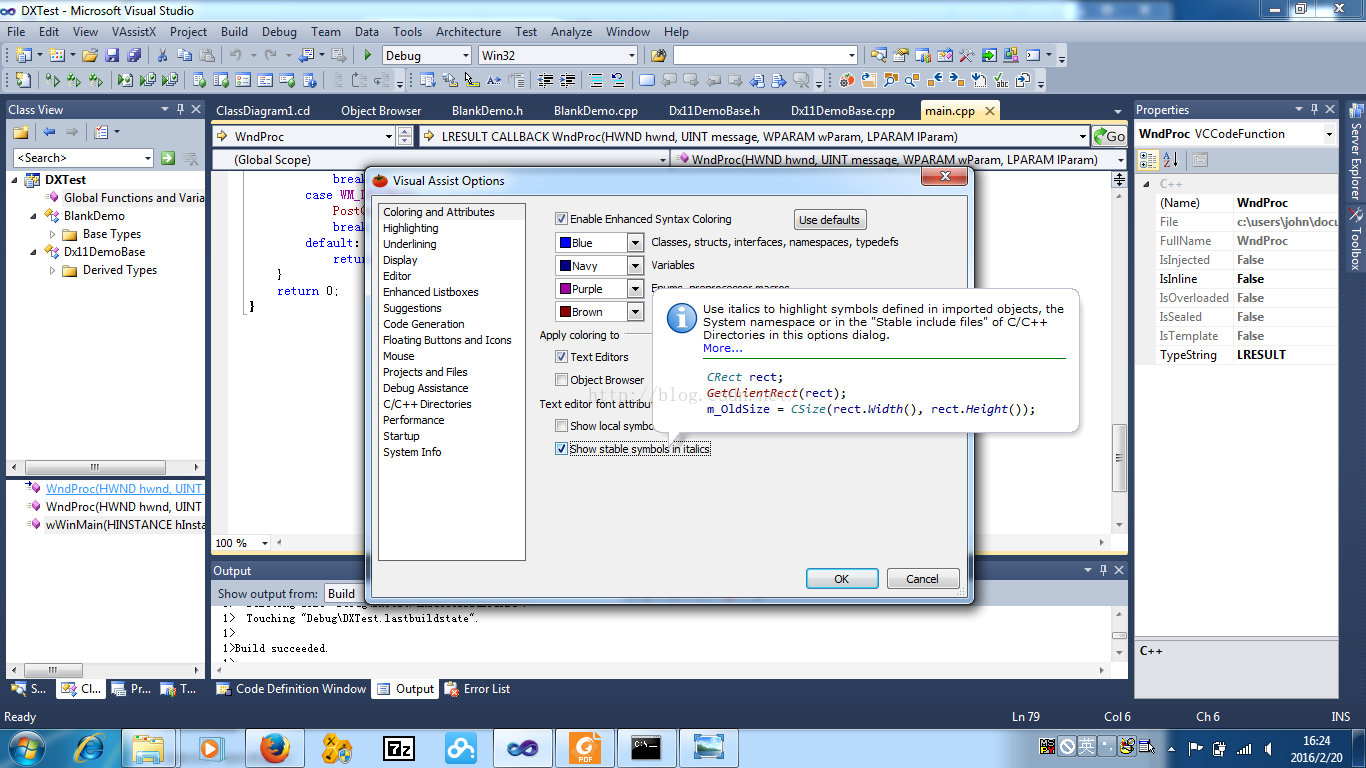Screen dimensions: 1366x768
Task: Open the Architecture menu
Action: click(x=468, y=32)
